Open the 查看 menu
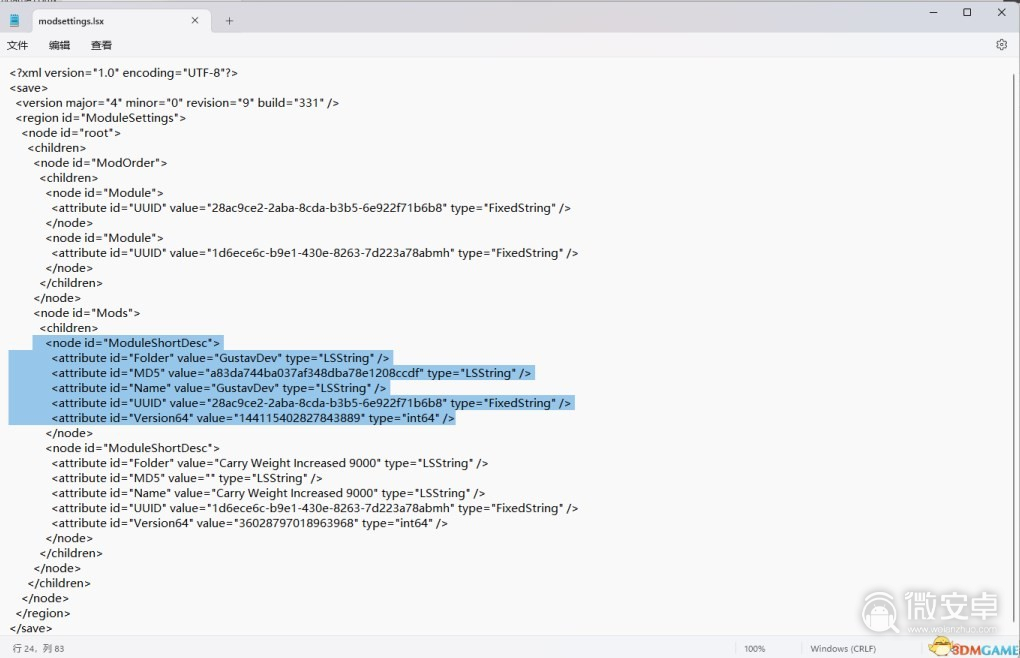Viewport: 1020px width, 658px height. point(101,45)
